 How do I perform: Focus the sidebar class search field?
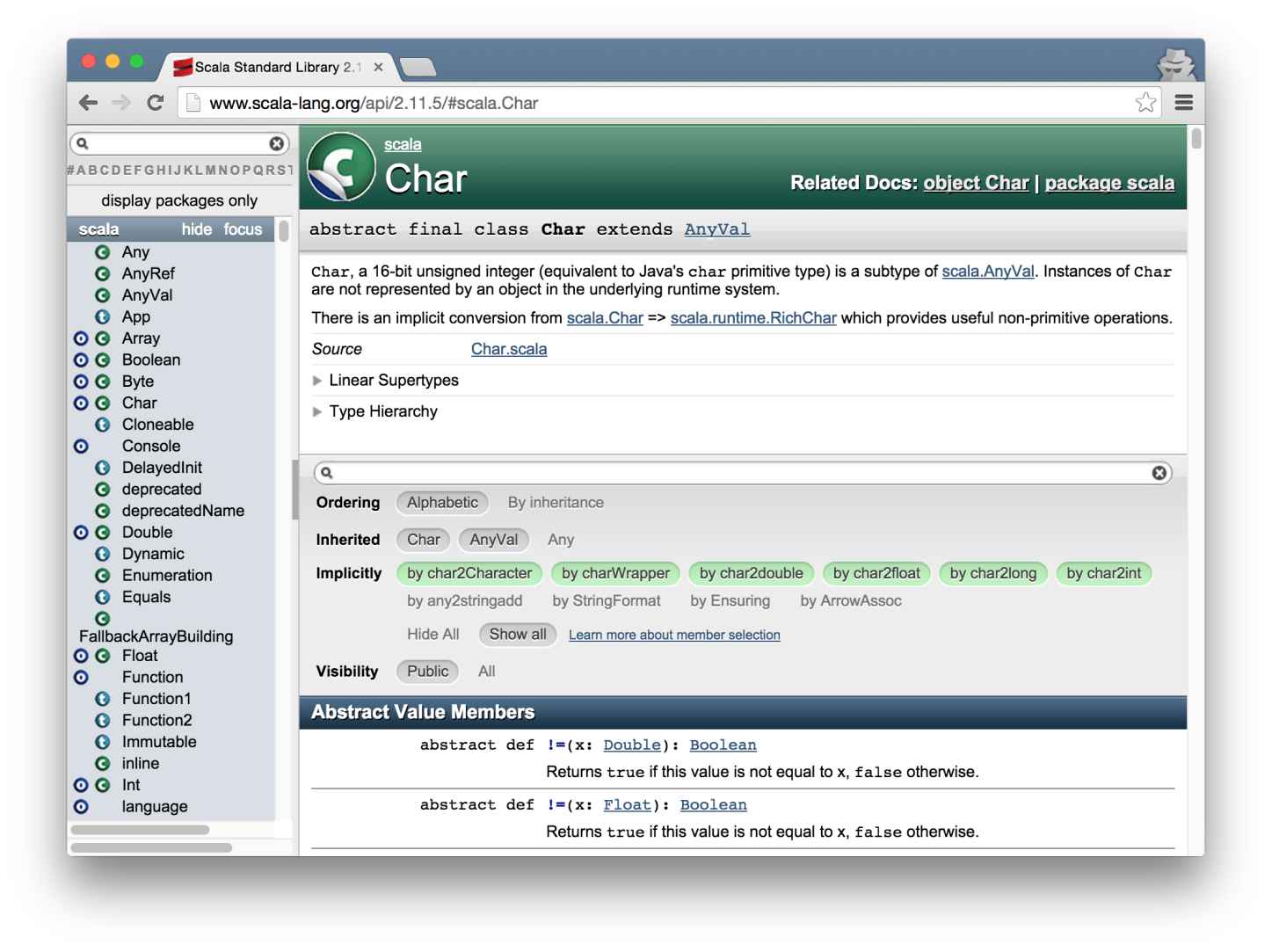pyautogui.click(x=178, y=143)
